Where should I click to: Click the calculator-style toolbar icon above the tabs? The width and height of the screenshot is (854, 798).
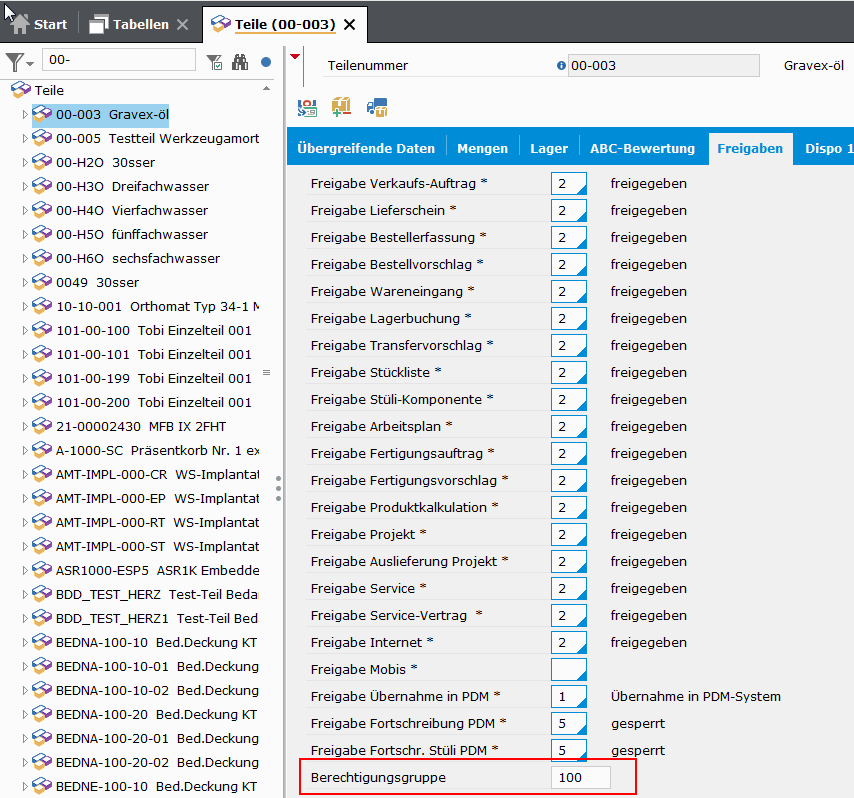(x=307, y=107)
